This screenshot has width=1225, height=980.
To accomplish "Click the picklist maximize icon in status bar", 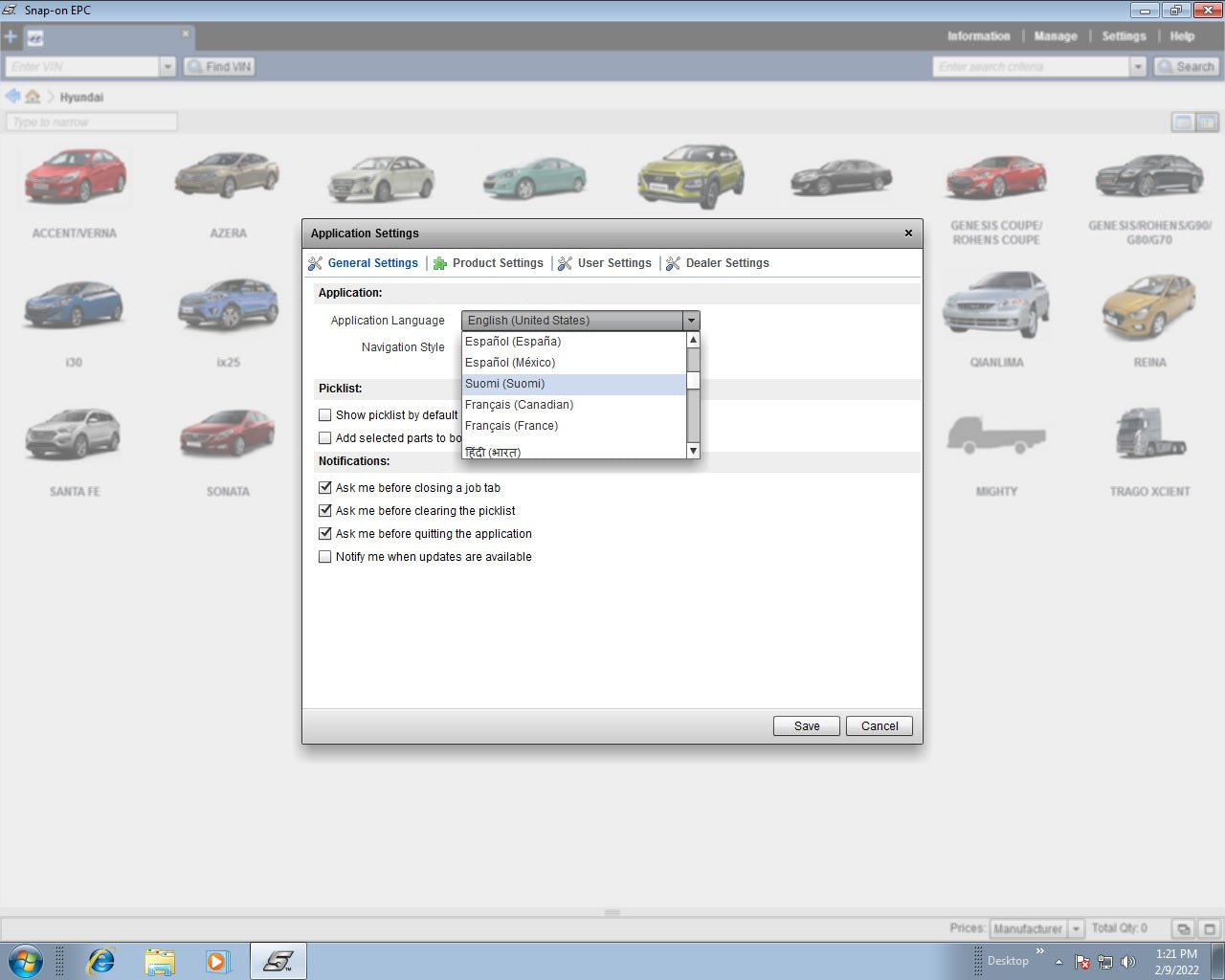I will click(x=1209, y=928).
